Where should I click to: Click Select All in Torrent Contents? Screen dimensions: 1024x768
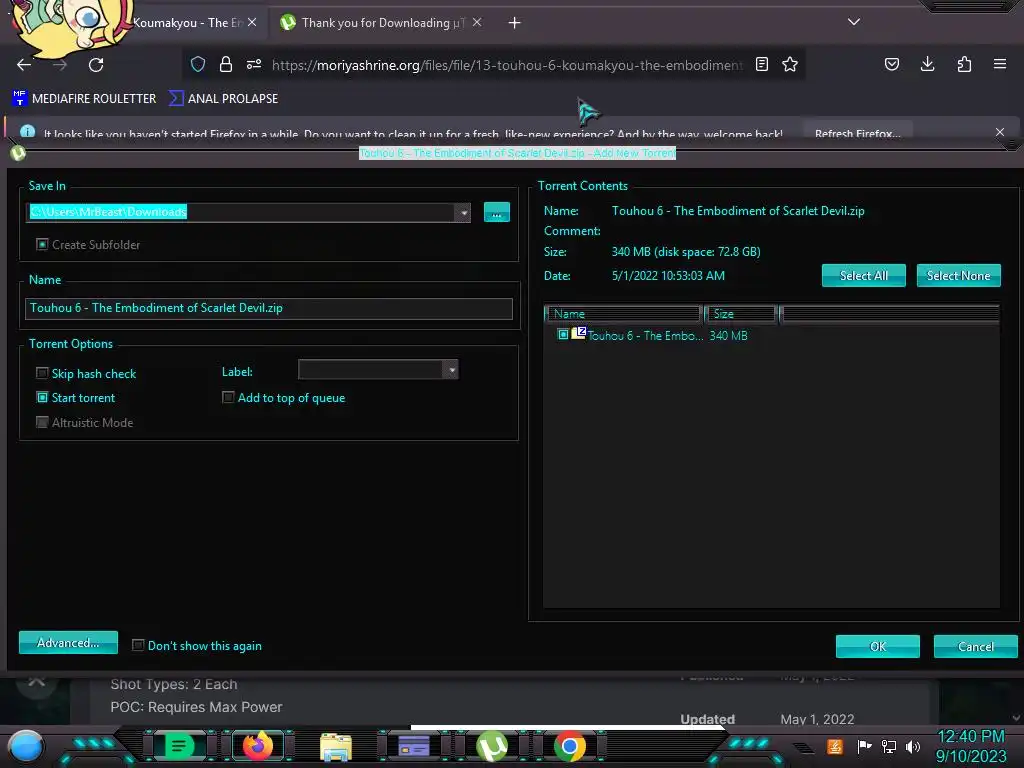(863, 276)
